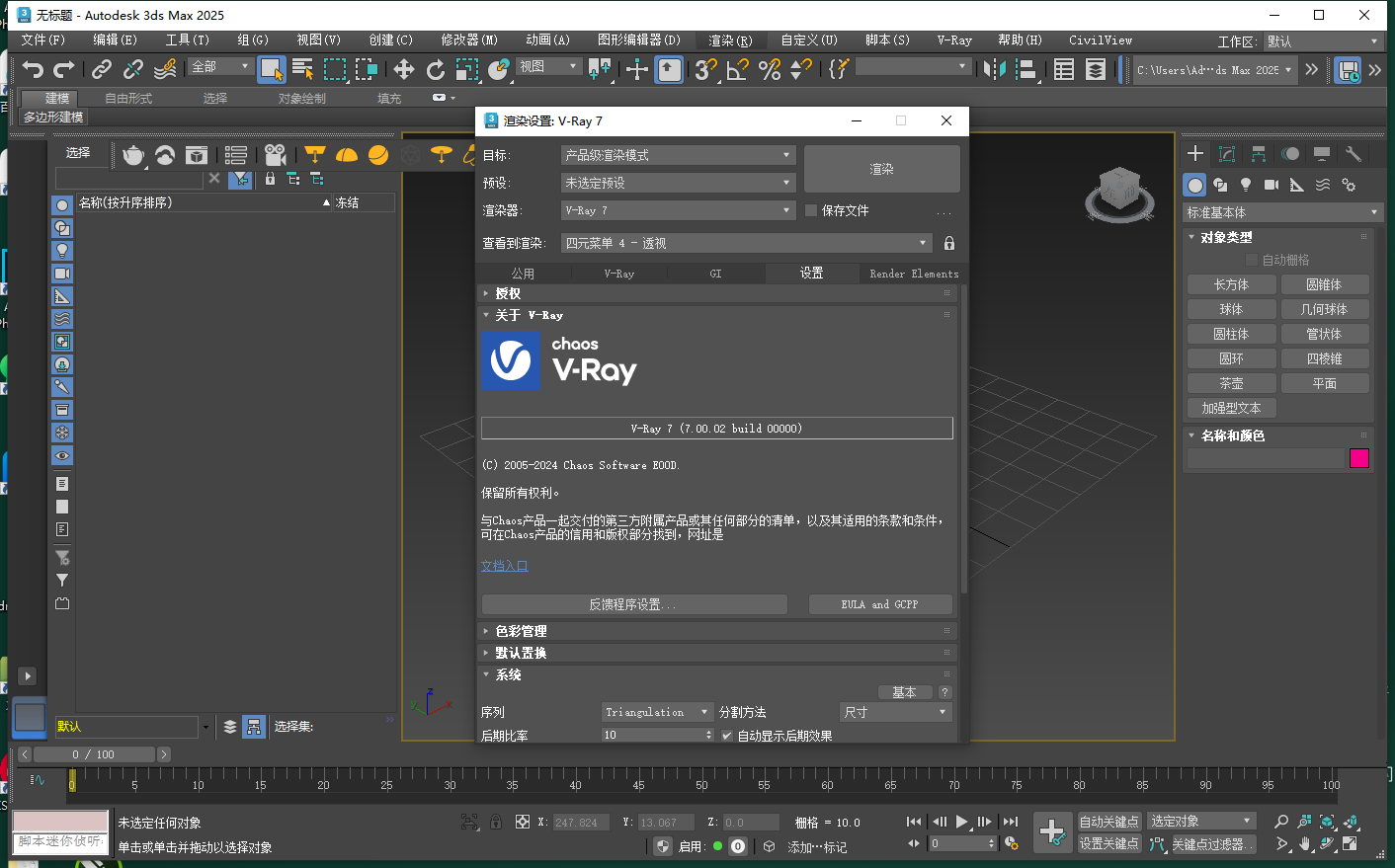Open the V-Ray menu in the menu bar

click(953, 40)
